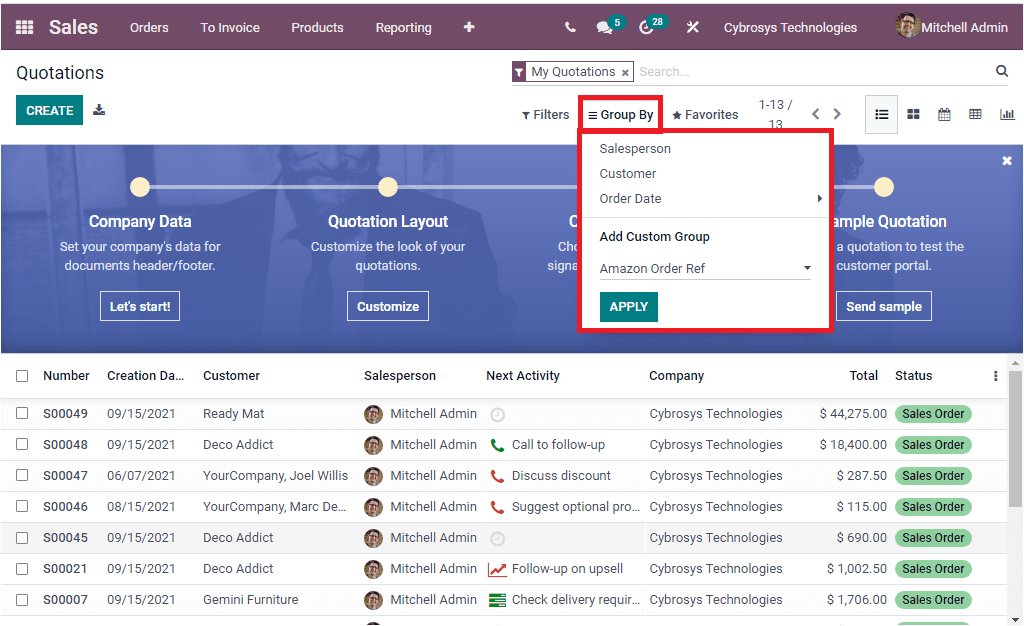Click Apply in the Group By panel

(x=628, y=306)
